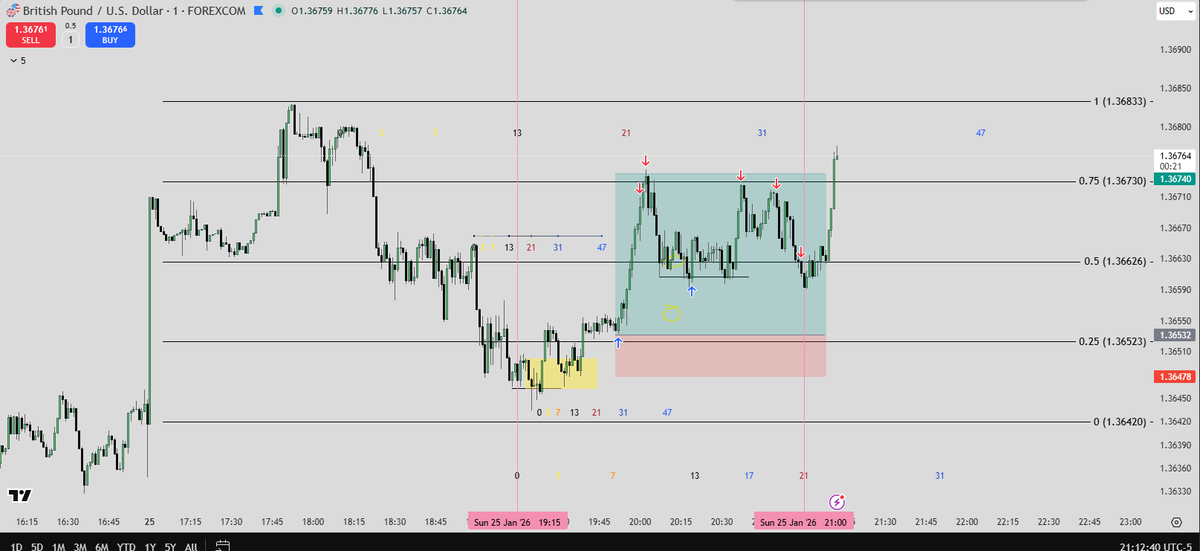Select the All time range
Screen dimensions: 1200x551
(x=191, y=546)
